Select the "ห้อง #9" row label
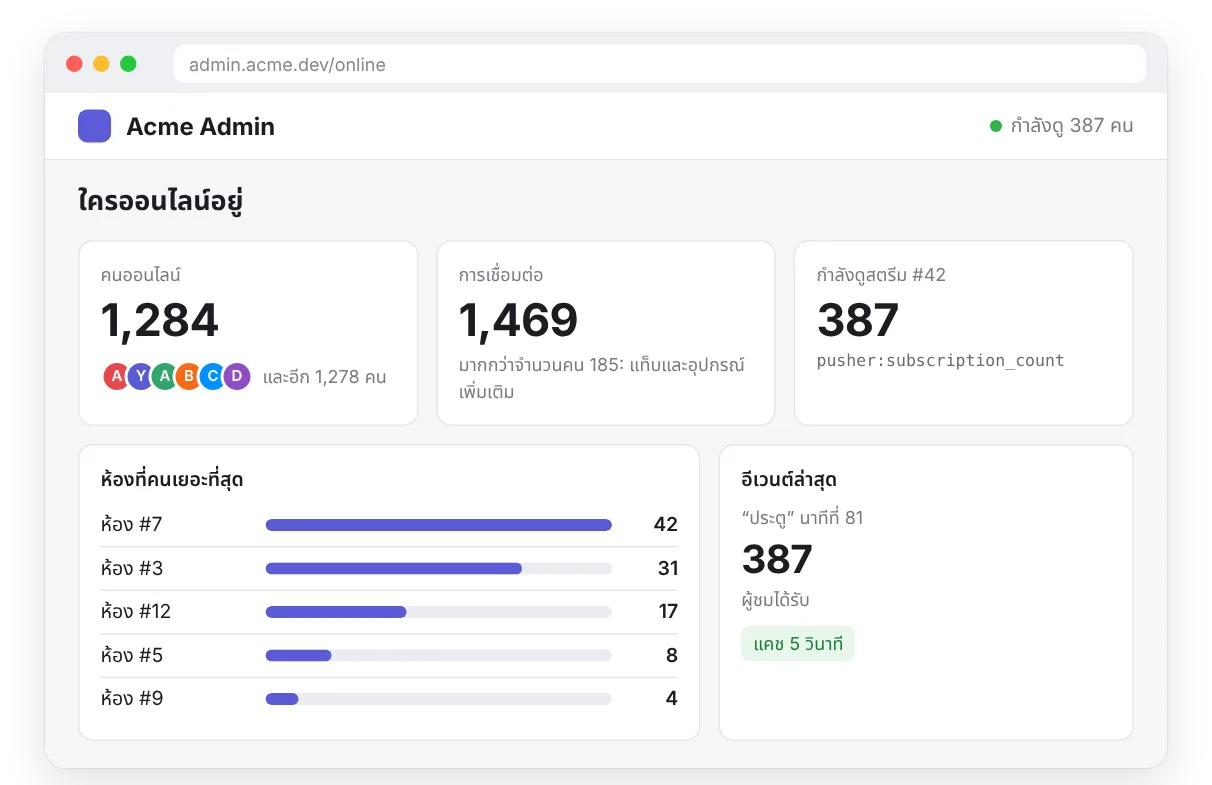Screen dimensions: 1212x785 (132, 699)
